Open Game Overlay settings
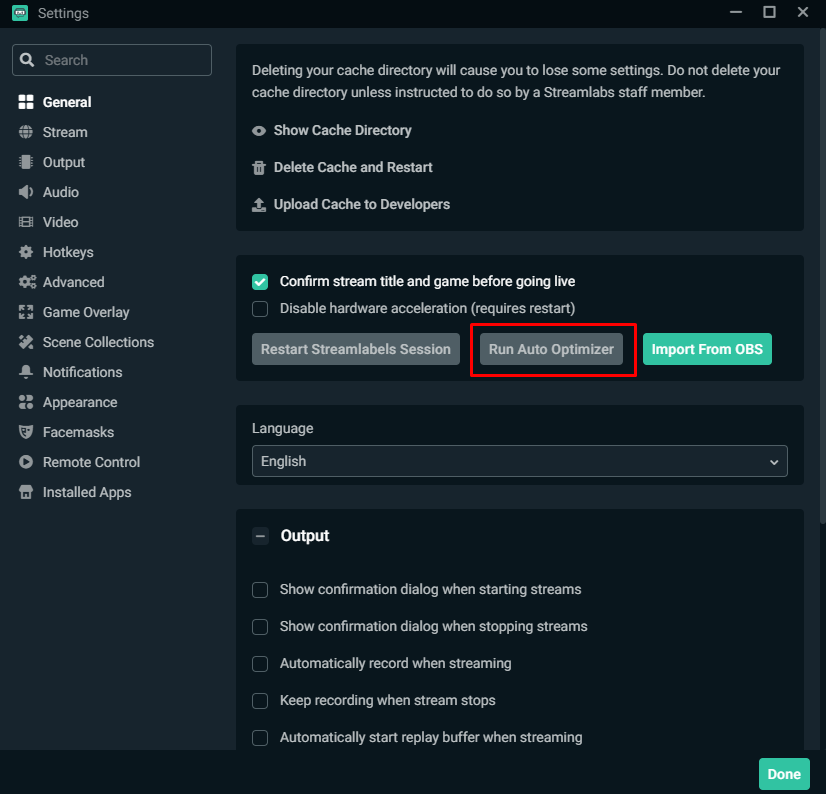 pyautogui.click(x=86, y=312)
